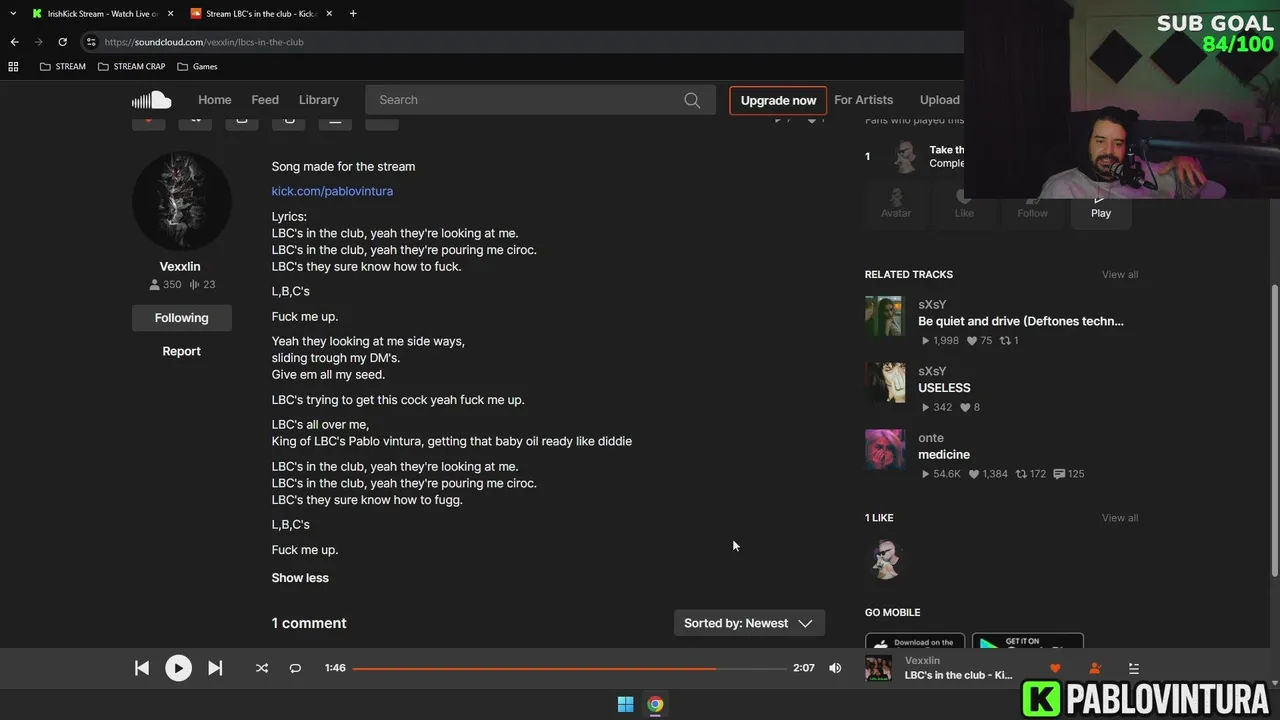
Task: Open the tab search dropdown arrow
Action: pos(13,13)
